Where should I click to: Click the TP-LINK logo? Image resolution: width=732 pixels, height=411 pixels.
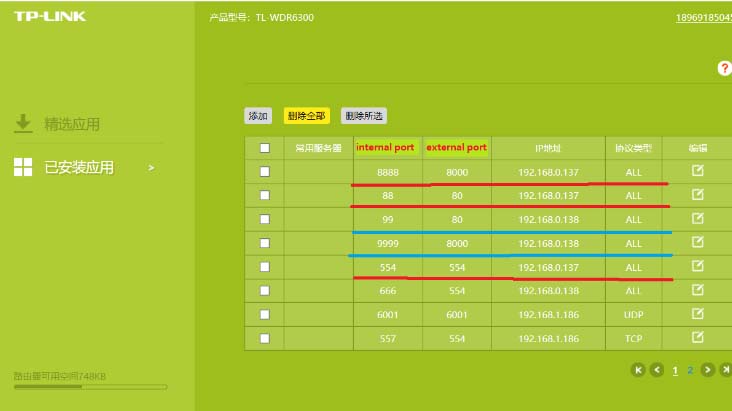[x=50, y=16]
